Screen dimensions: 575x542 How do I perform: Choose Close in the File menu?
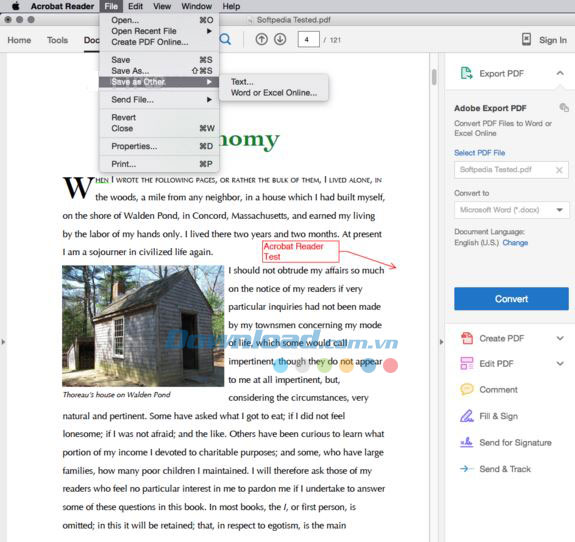159,128
